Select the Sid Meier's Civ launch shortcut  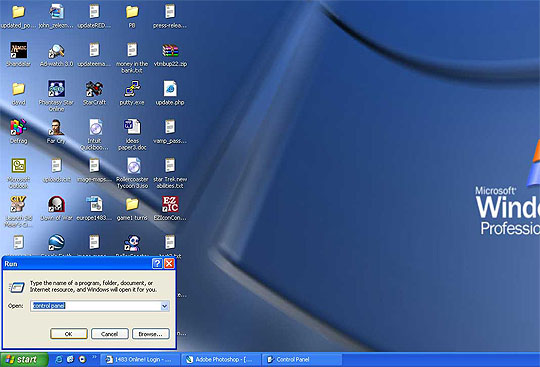point(19,204)
